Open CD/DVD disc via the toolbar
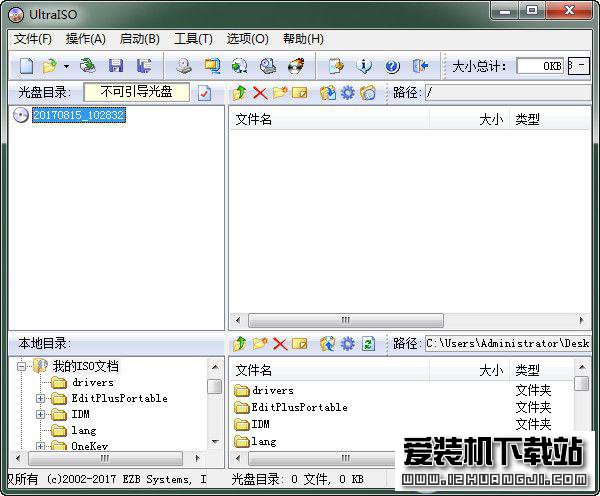The height and width of the screenshot is (496, 600). point(88,66)
